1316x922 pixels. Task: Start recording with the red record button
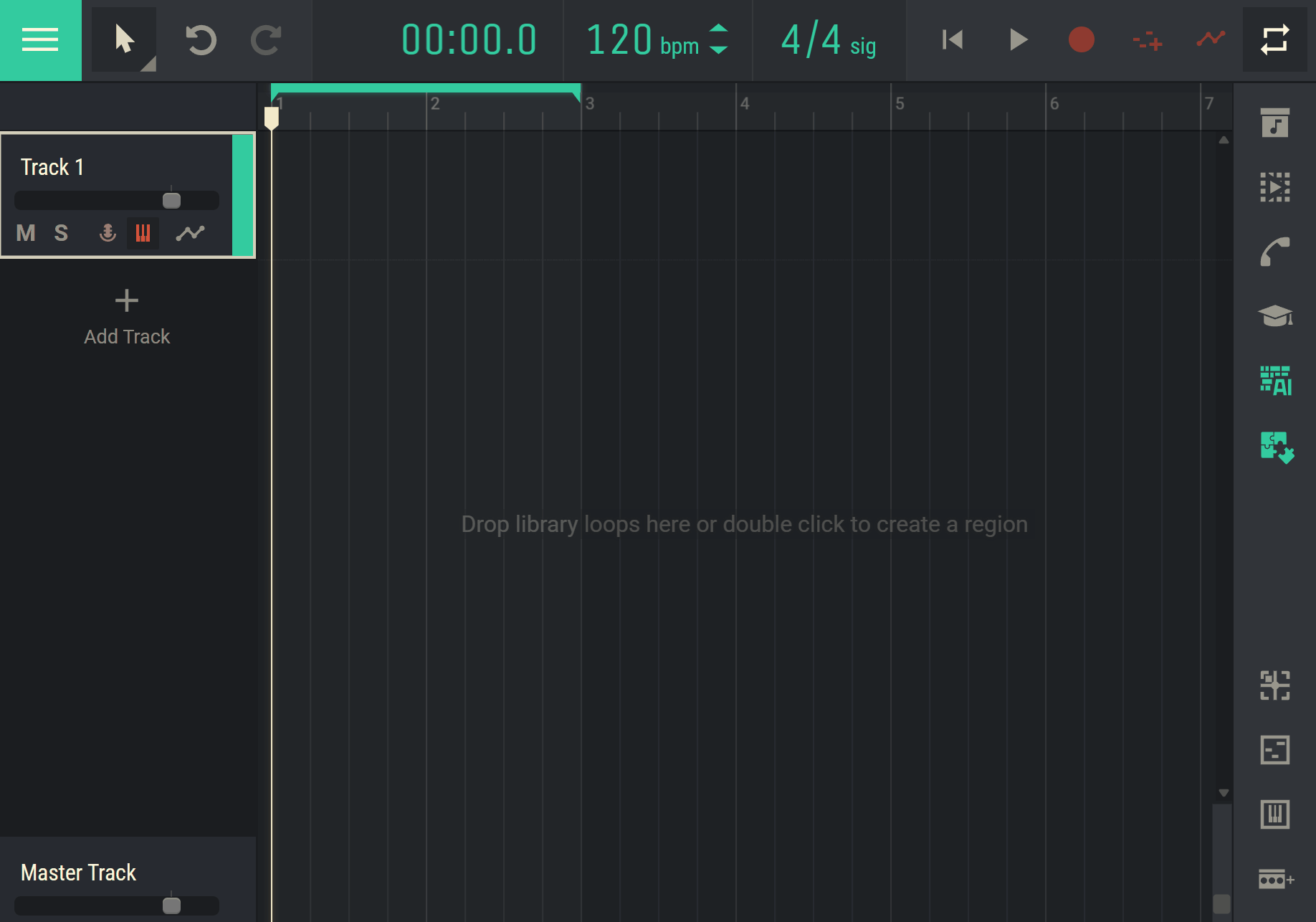[x=1081, y=40]
